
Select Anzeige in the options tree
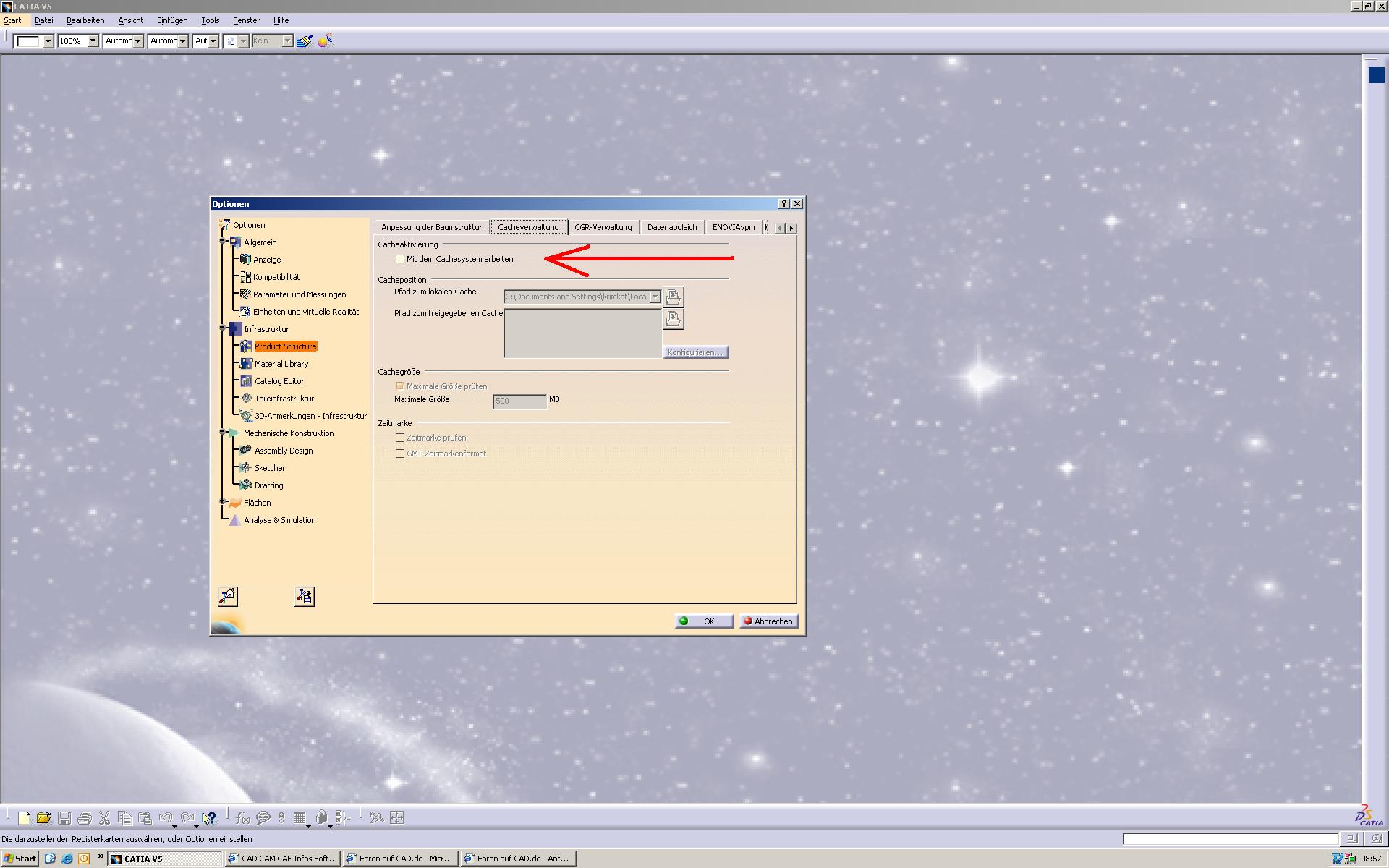(x=267, y=260)
